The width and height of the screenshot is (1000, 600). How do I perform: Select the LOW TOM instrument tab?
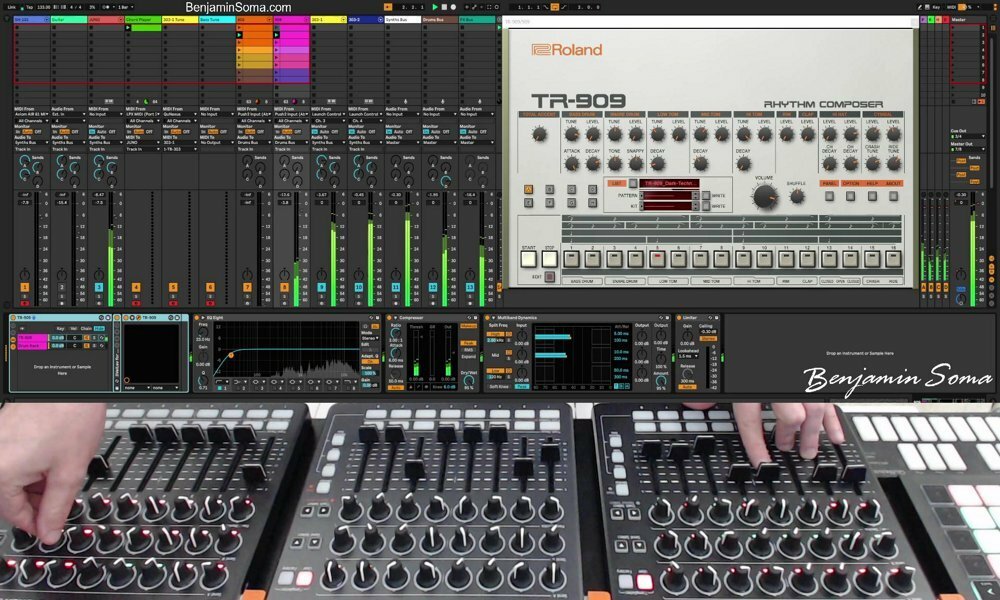668,281
